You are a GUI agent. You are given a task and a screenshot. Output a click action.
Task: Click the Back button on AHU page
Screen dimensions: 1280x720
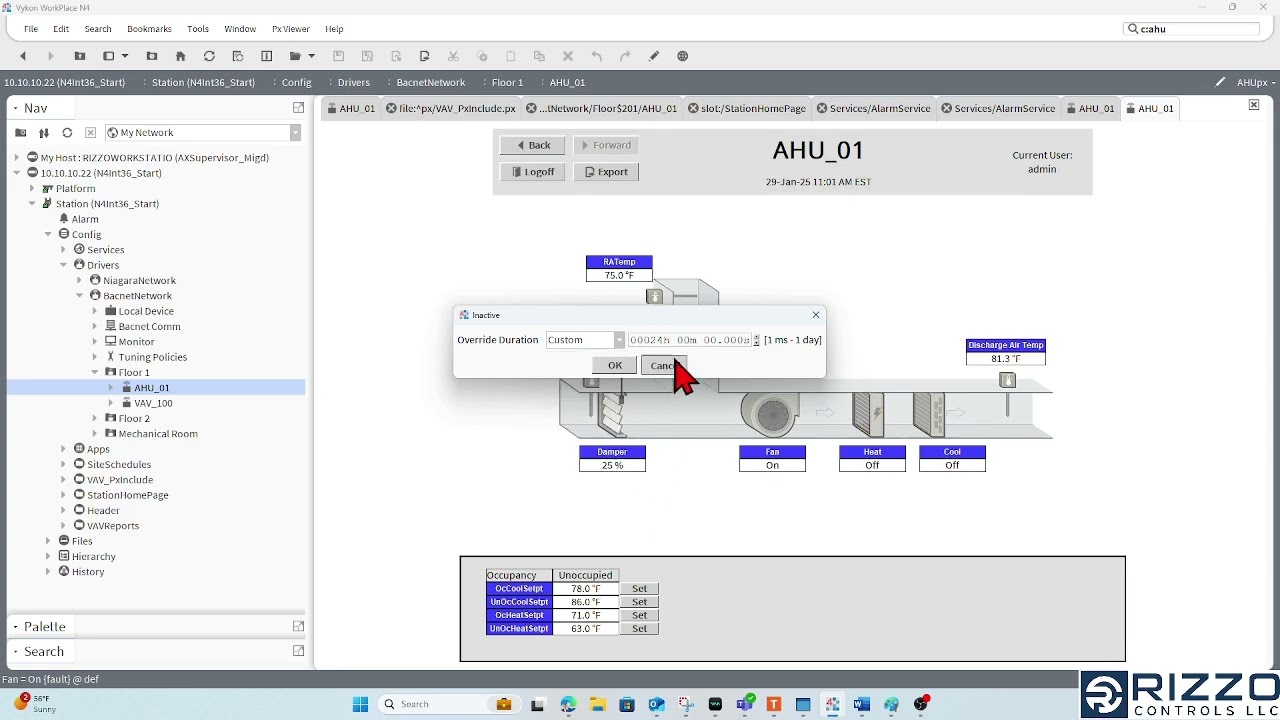[x=533, y=146]
